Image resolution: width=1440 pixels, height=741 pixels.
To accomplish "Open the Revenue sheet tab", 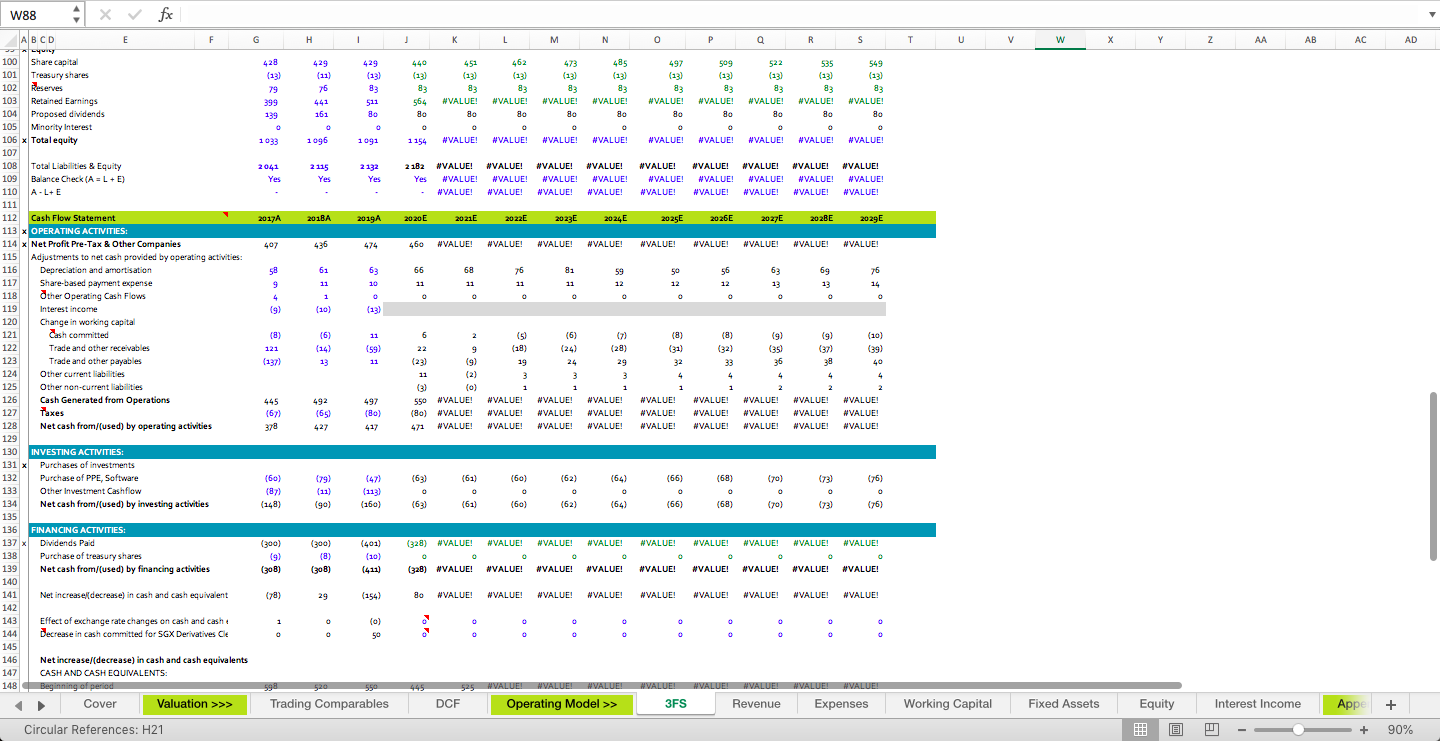I will tap(756, 704).
